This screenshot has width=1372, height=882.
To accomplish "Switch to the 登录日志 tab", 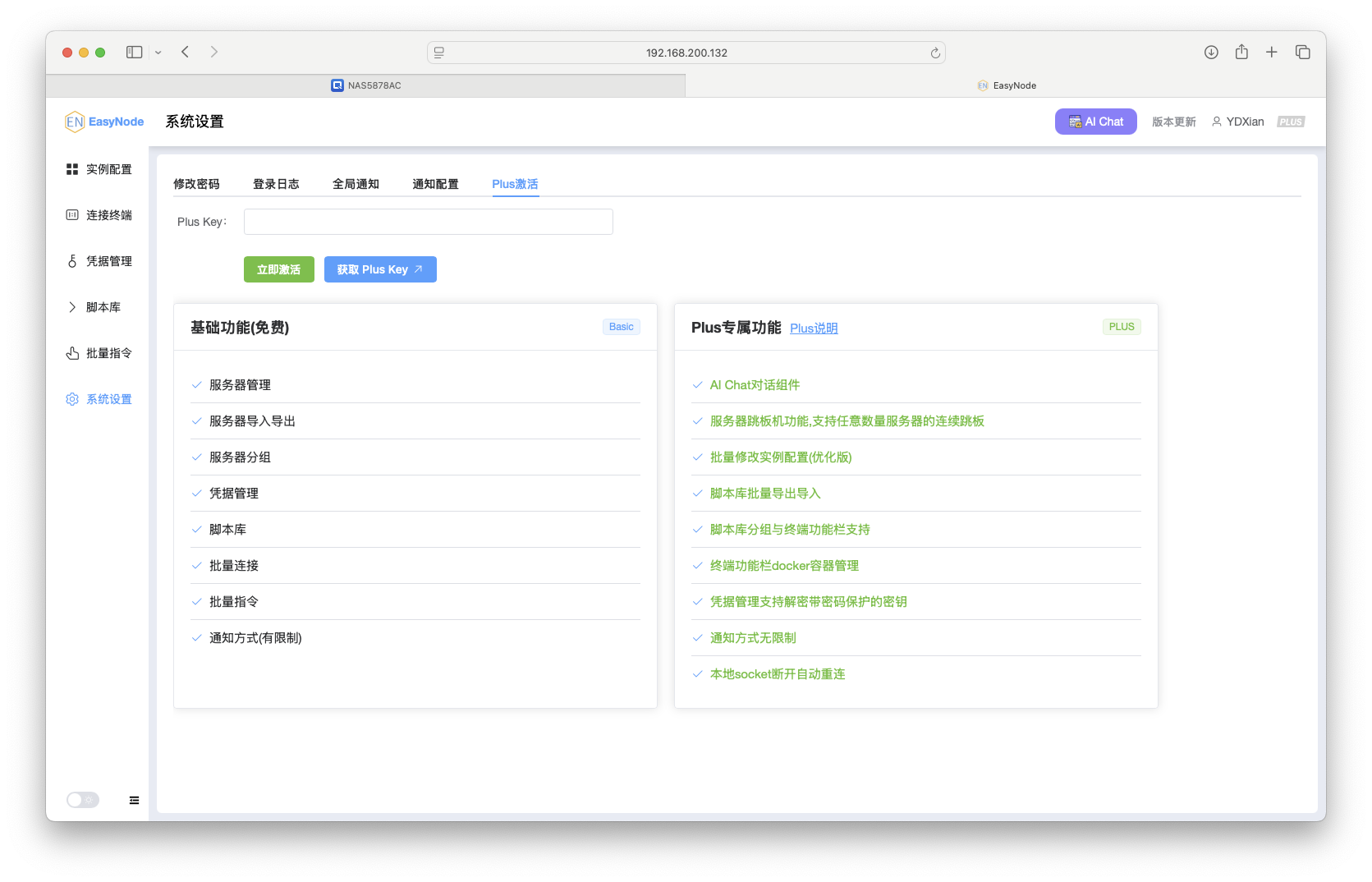I will (277, 184).
